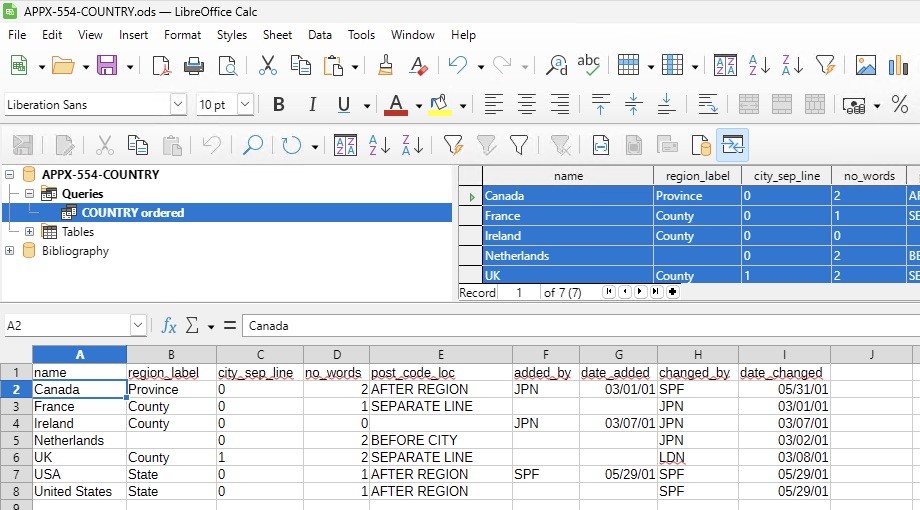Viewport: 920px width, 510px height.
Task: Click the Function Wizard fx icon
Action: coord(168,325)
